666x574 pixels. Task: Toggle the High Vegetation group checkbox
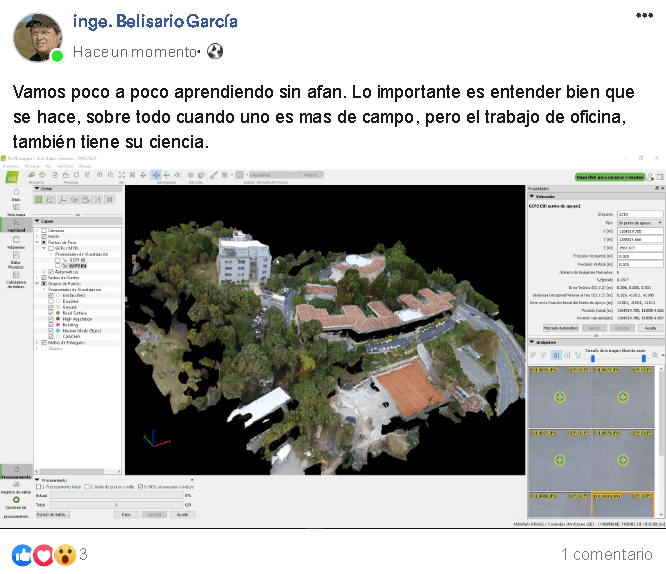tap(51, 319)
